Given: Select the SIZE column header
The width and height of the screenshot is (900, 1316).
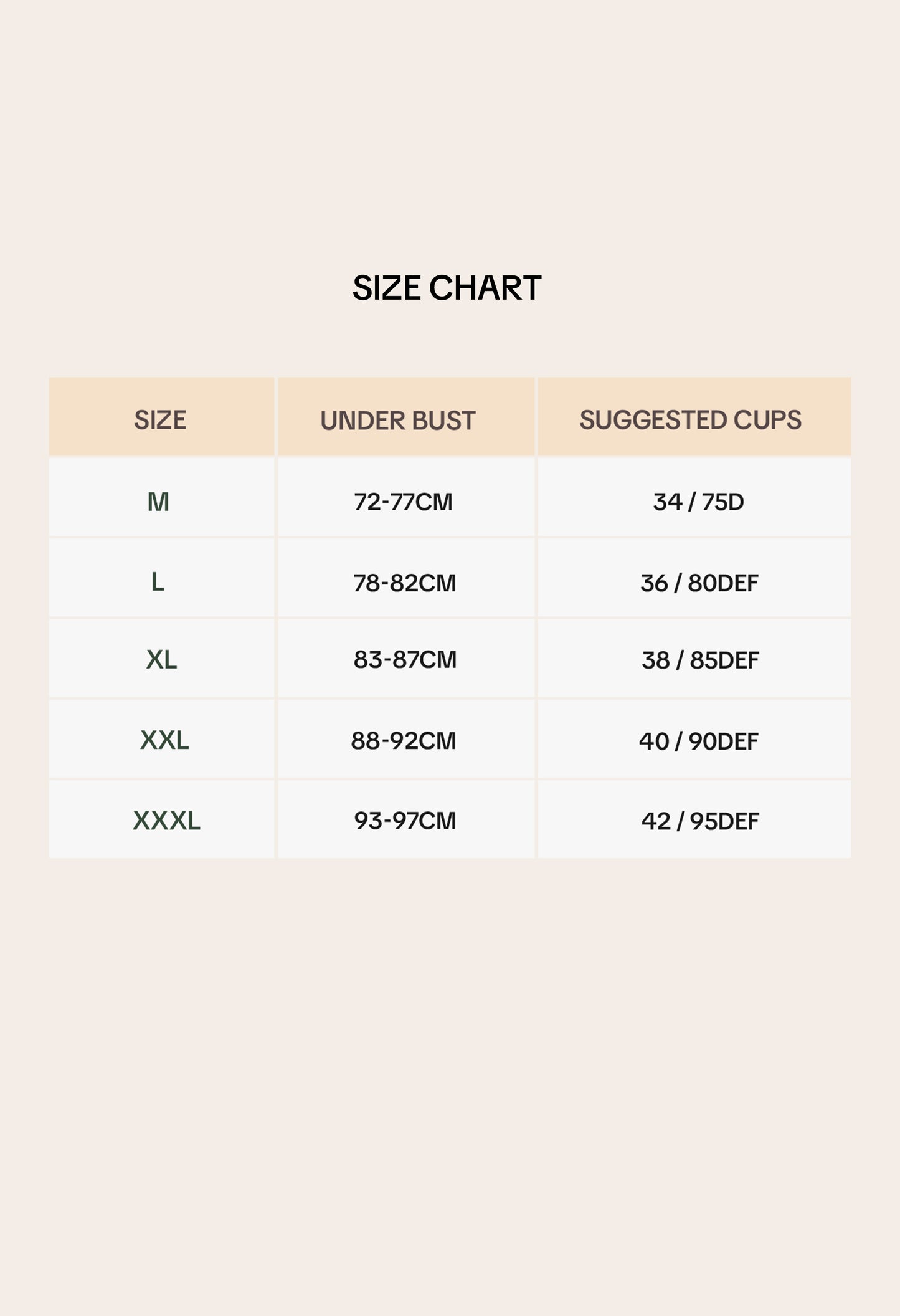Looking at the screenshot, I should point(160,420).
